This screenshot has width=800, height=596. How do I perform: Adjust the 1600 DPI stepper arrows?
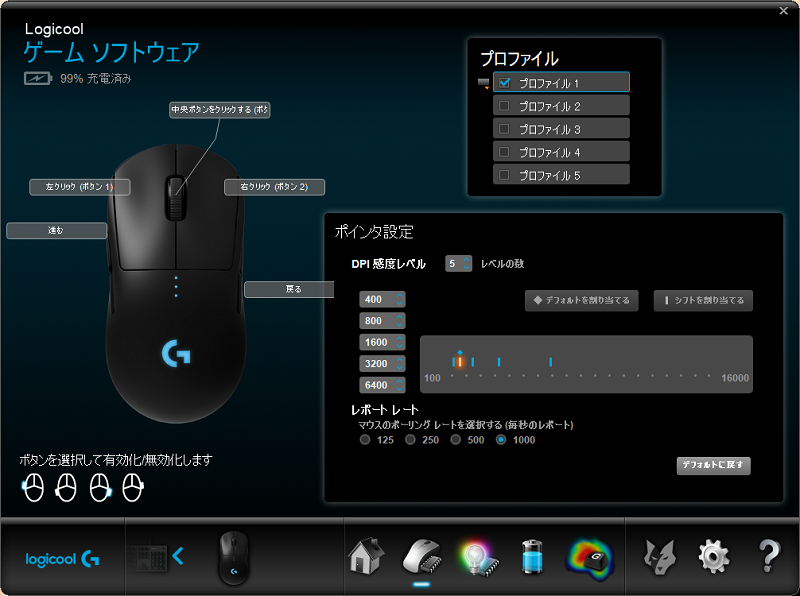(x=400, y=342)
